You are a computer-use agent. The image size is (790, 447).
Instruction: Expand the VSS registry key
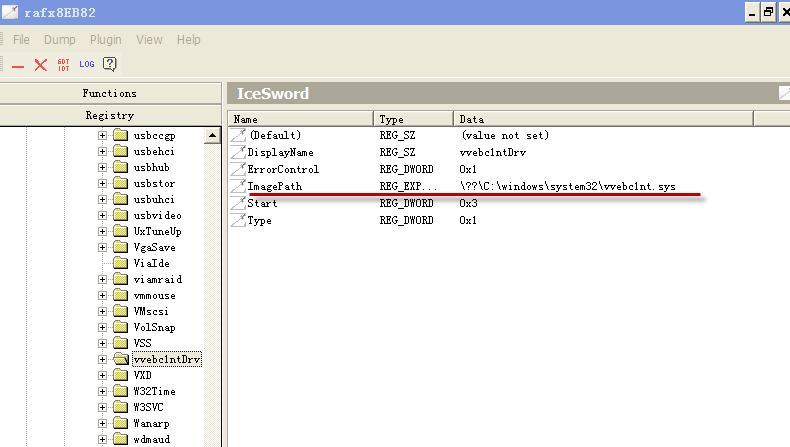click(102, 343)
